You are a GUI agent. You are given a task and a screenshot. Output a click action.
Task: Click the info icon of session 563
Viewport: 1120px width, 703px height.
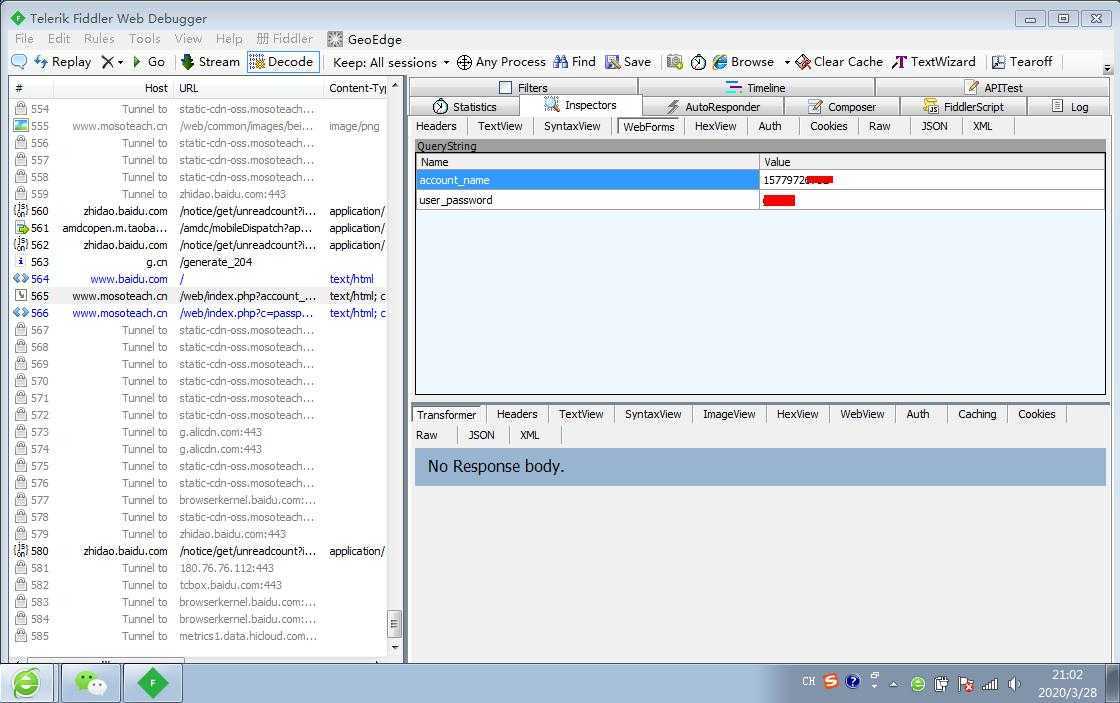click(x=21, y=261)
